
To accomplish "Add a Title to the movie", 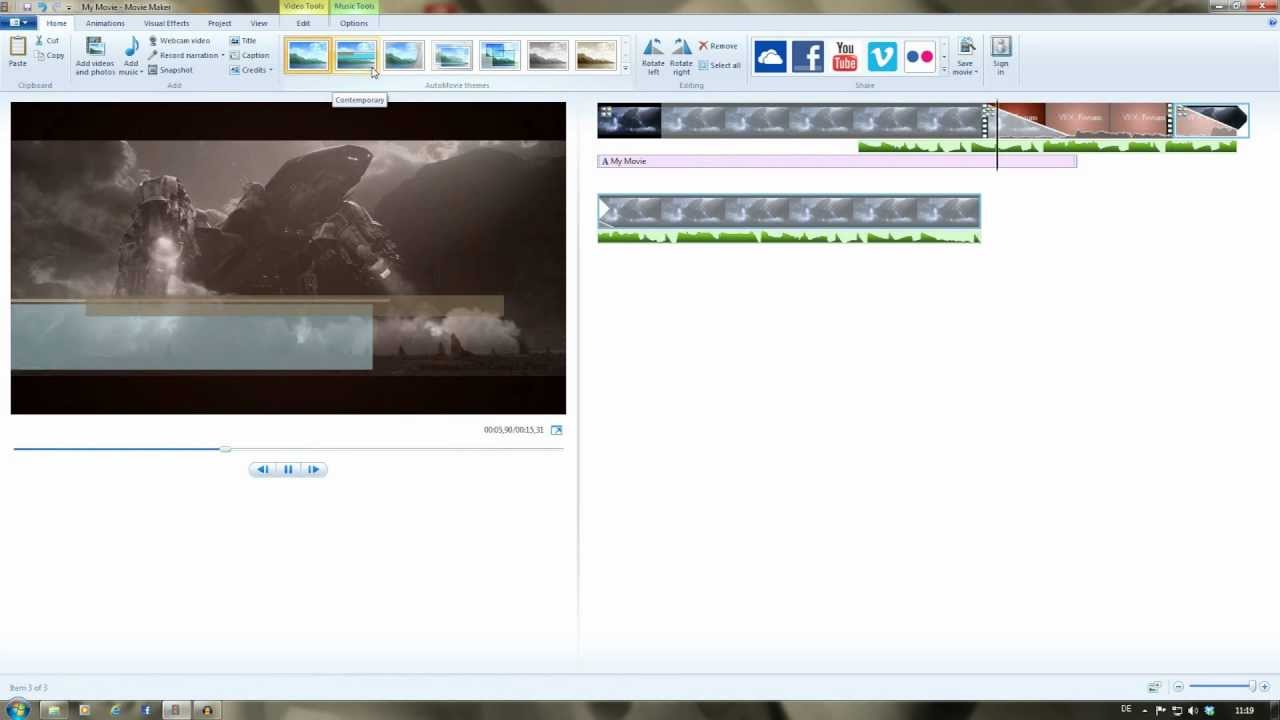I will tap(243, 41).
